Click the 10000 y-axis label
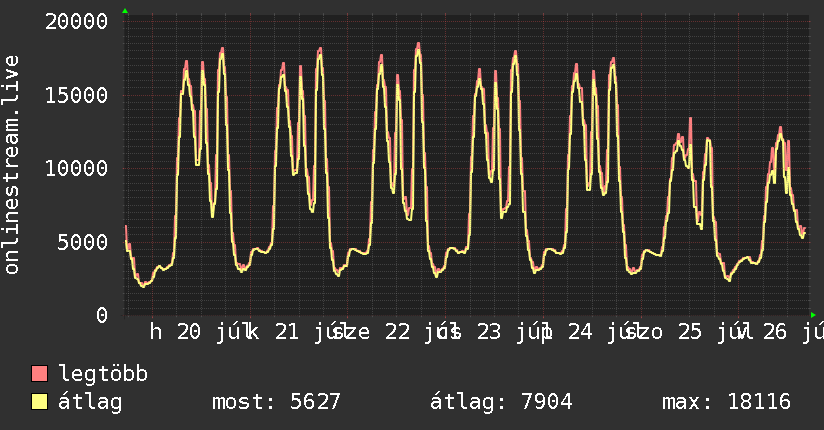Screen dimensions: 824x430 (77, 169)
